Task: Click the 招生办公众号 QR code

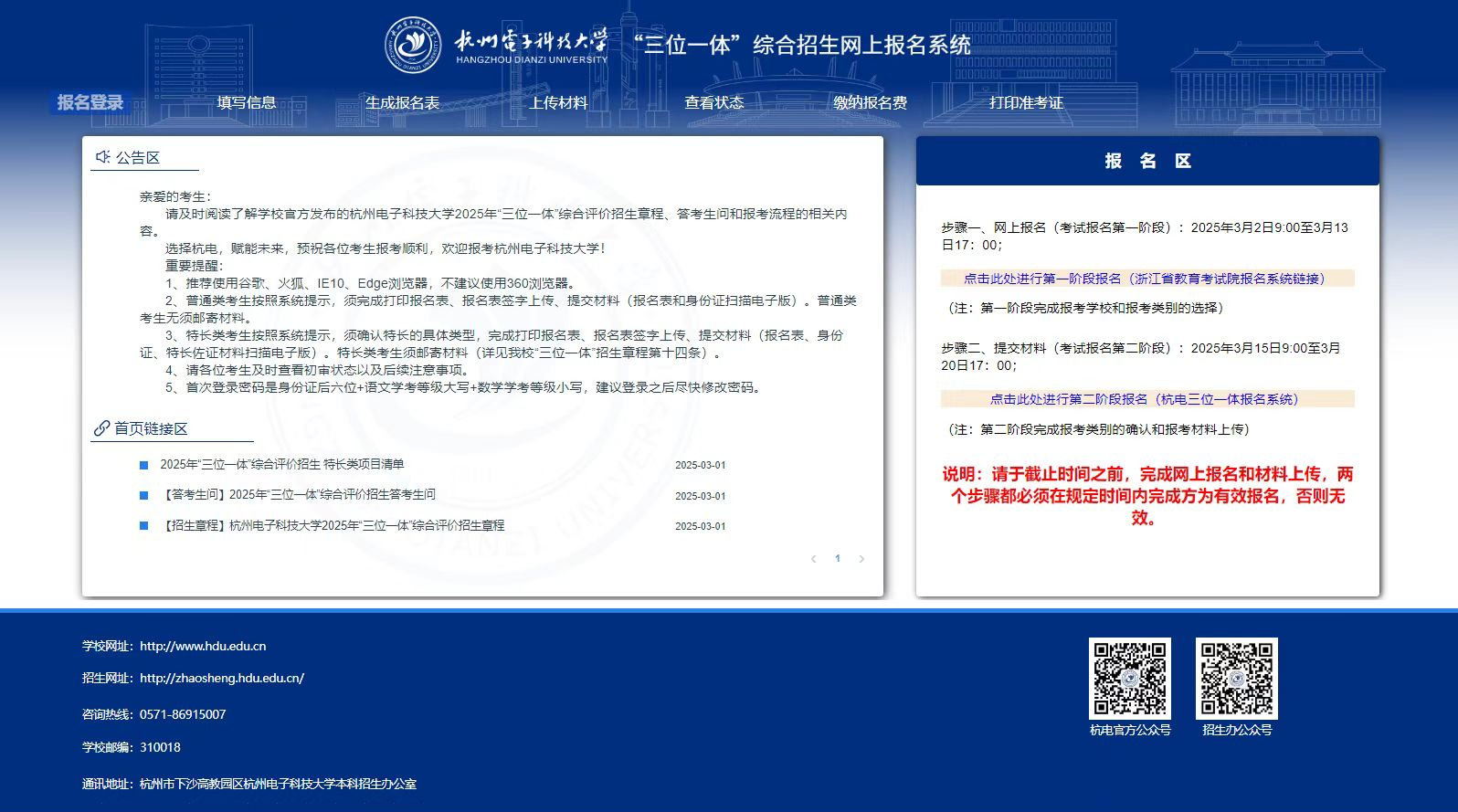Action: pyautogui.click(x=1236, y=678)
